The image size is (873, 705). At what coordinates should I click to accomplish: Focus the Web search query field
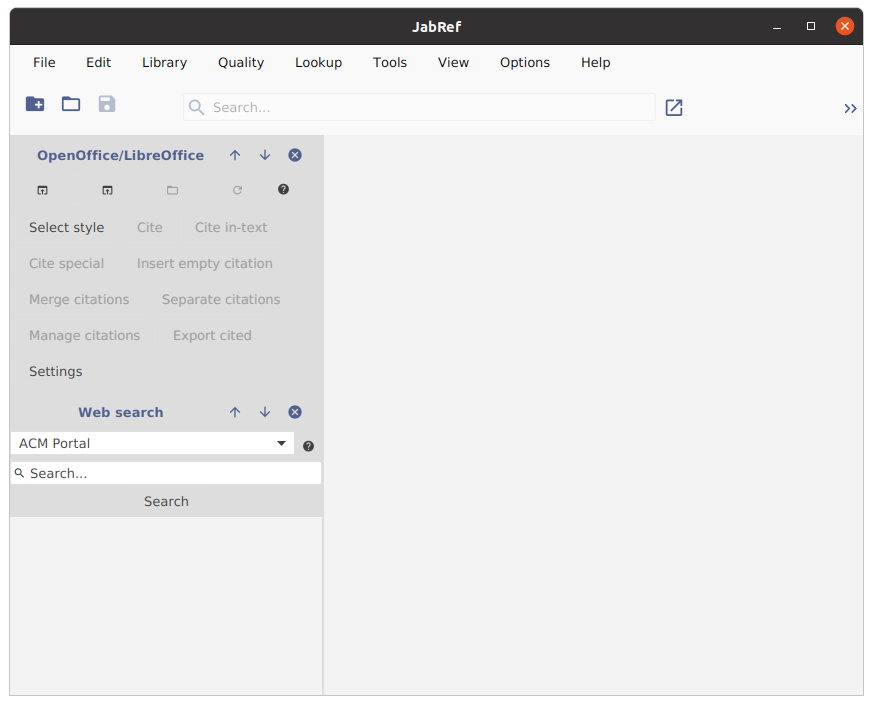[166, 473]
